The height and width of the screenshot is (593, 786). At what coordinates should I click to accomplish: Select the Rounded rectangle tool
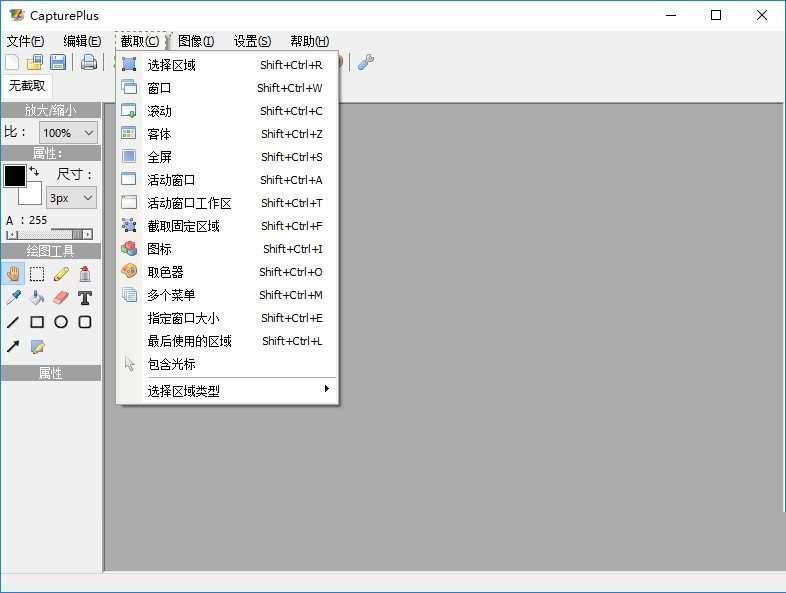tap(85, 322)
